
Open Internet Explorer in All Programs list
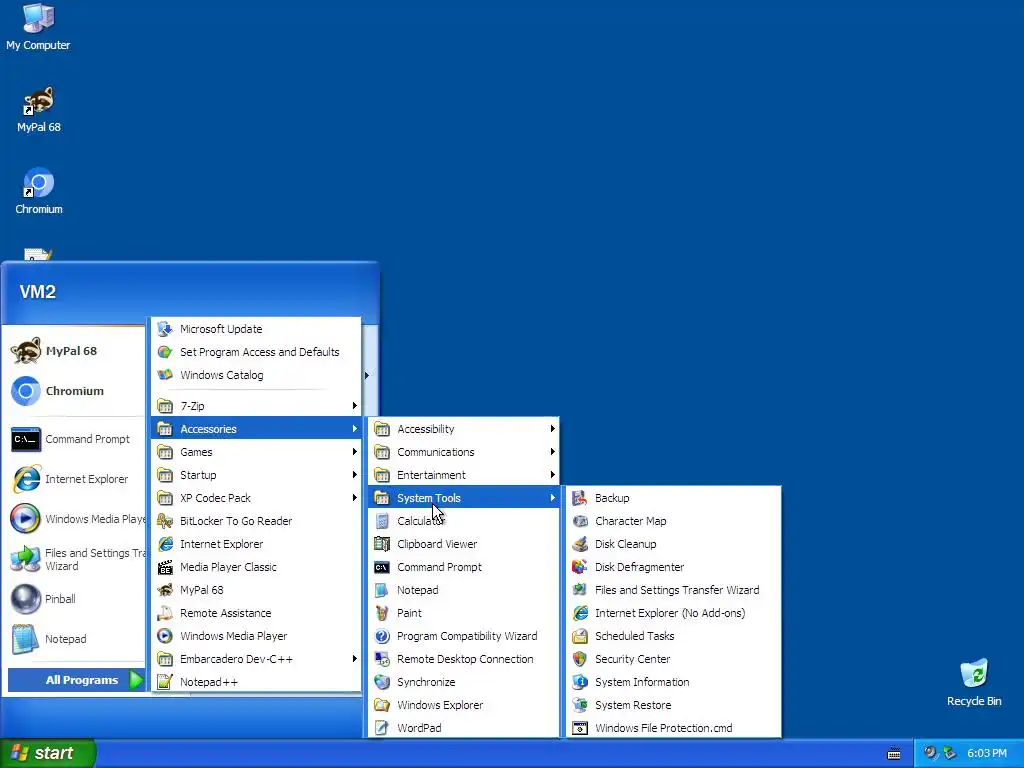pyautogui.click(x=256, y=544)
